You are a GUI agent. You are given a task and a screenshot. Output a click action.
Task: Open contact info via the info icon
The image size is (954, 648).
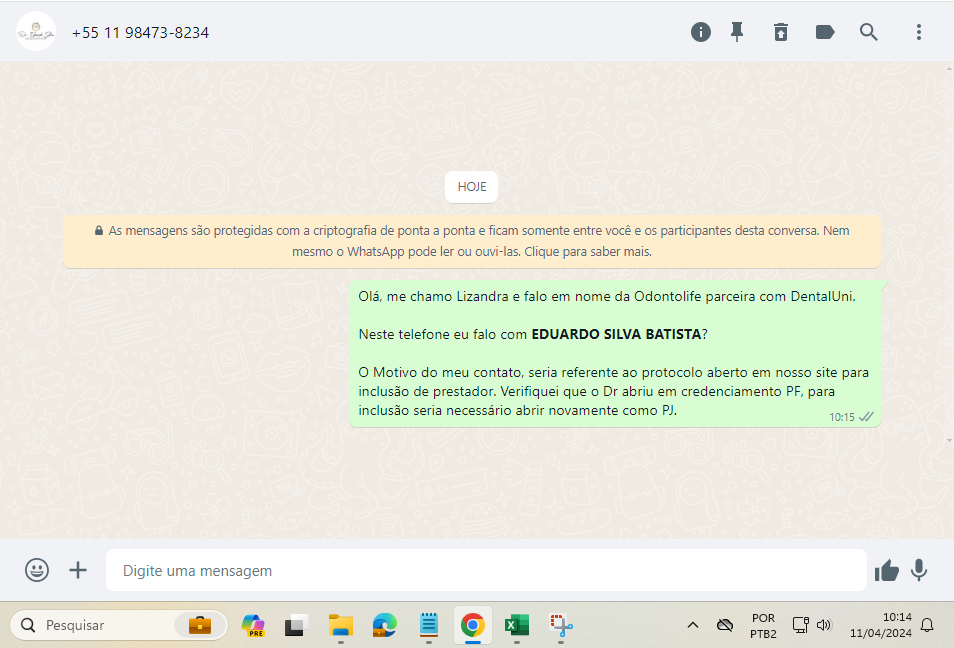pyautogui.click(x=701, y=32)
